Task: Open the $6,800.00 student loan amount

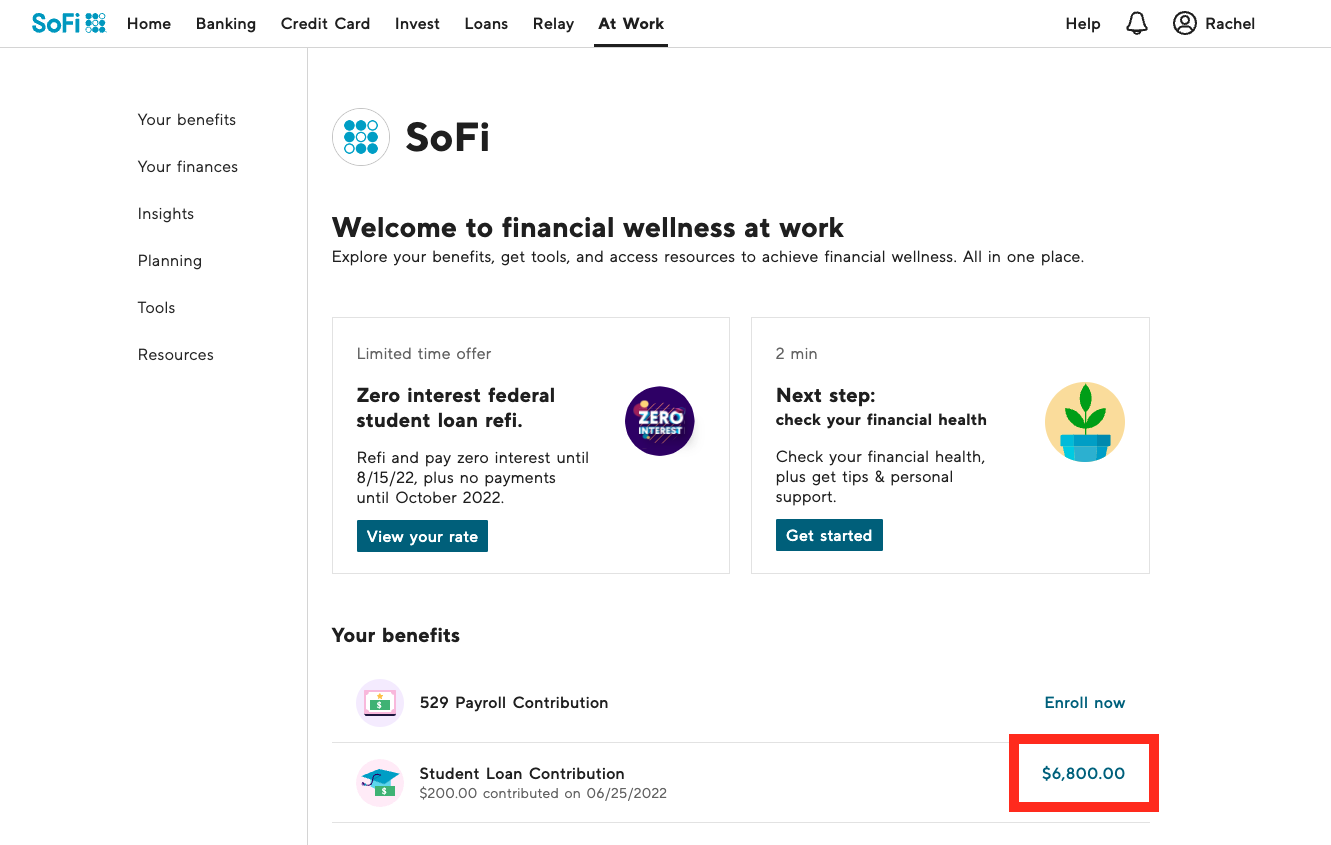Action: (x=1083, y=774)
